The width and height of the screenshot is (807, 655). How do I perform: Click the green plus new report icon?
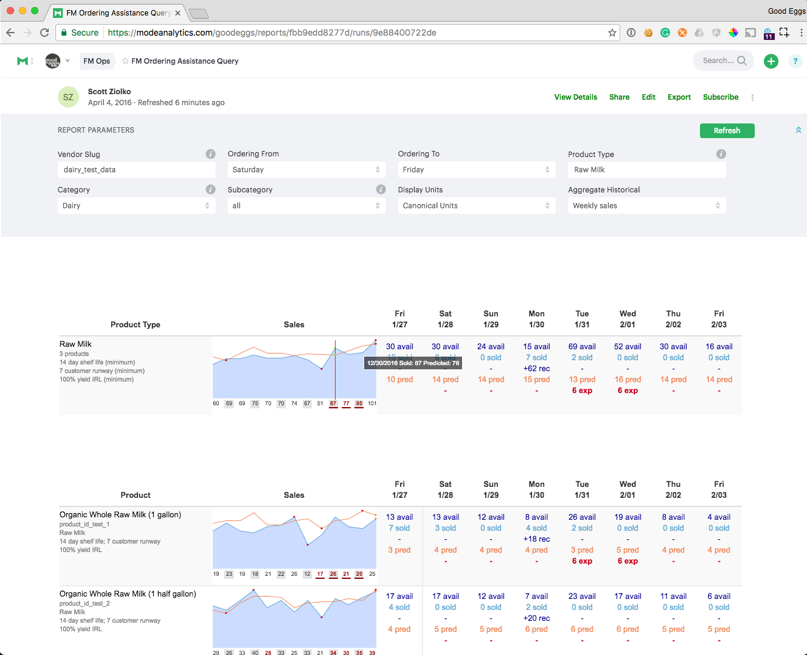pos(771,61)
